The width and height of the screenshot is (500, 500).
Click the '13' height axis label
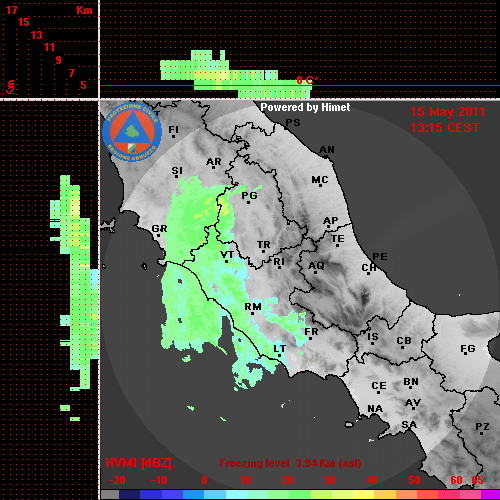37,35
